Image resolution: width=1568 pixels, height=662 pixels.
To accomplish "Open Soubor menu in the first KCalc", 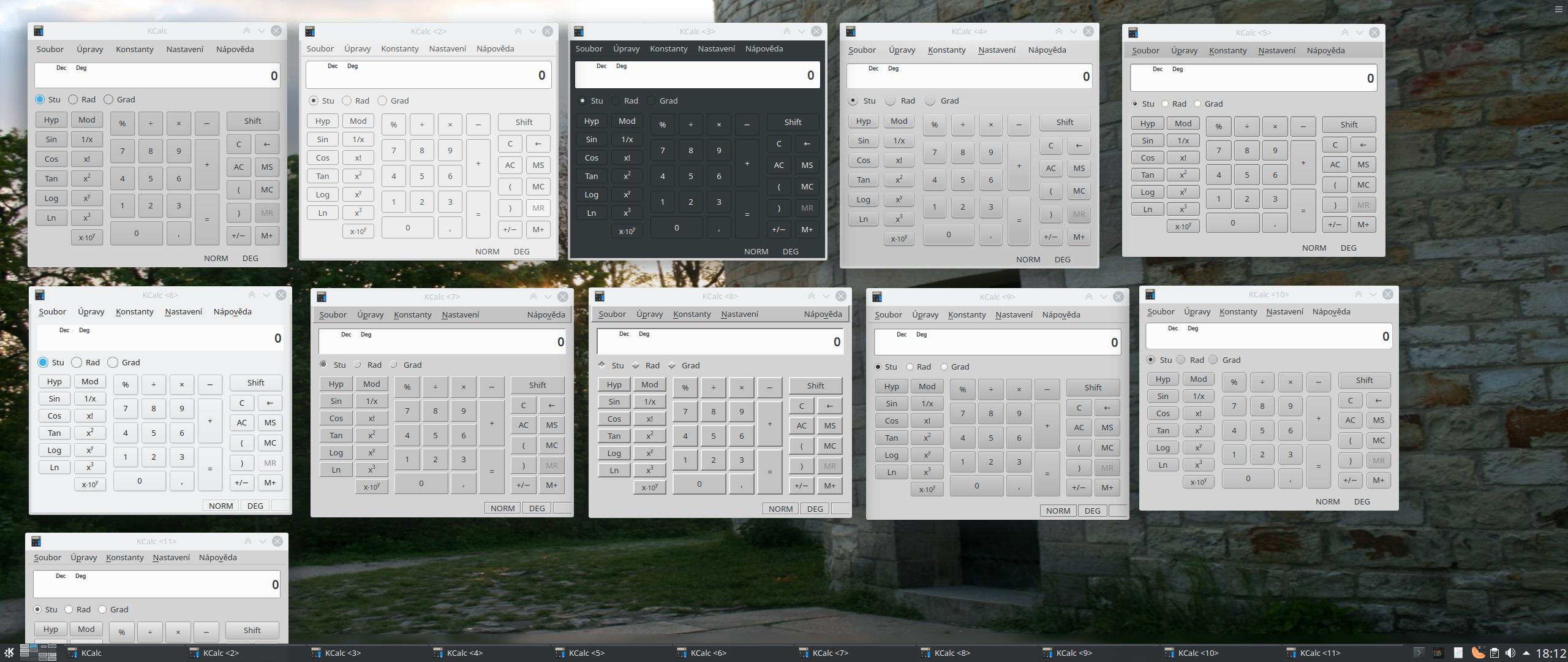I will (50, 49).
